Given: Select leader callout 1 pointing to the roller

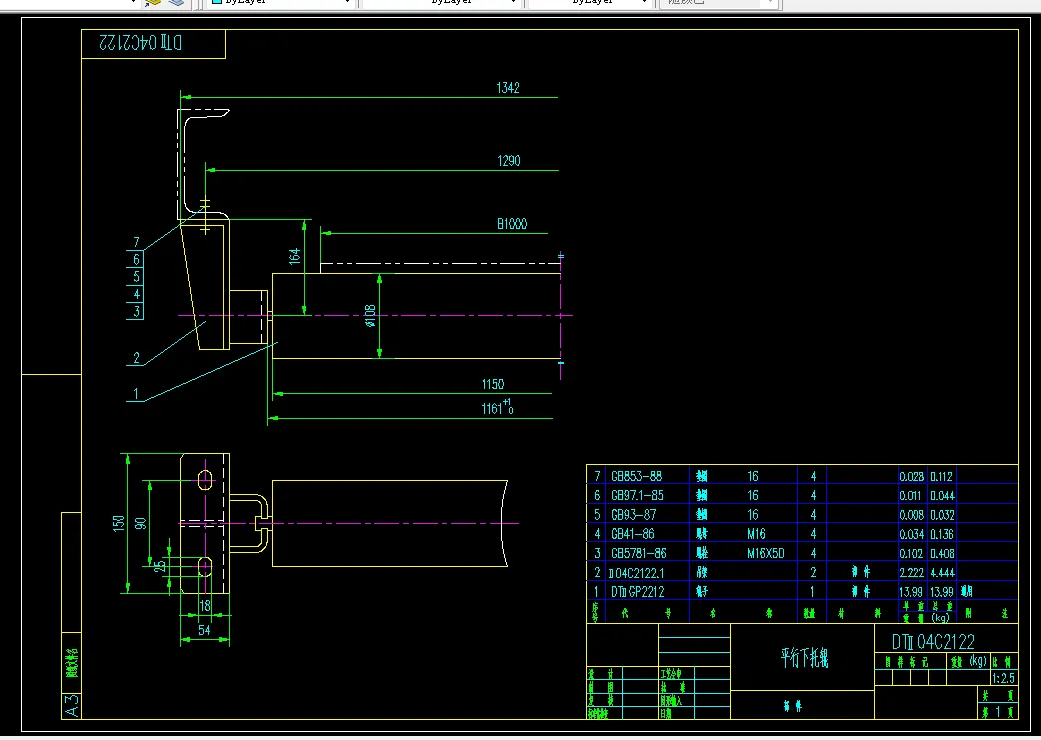Looking at the screenshot, I should (136, 394).
